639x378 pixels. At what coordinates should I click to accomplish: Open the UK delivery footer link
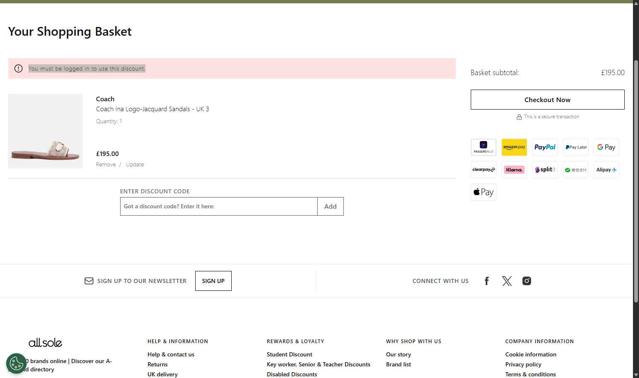(x=163, y=374)
